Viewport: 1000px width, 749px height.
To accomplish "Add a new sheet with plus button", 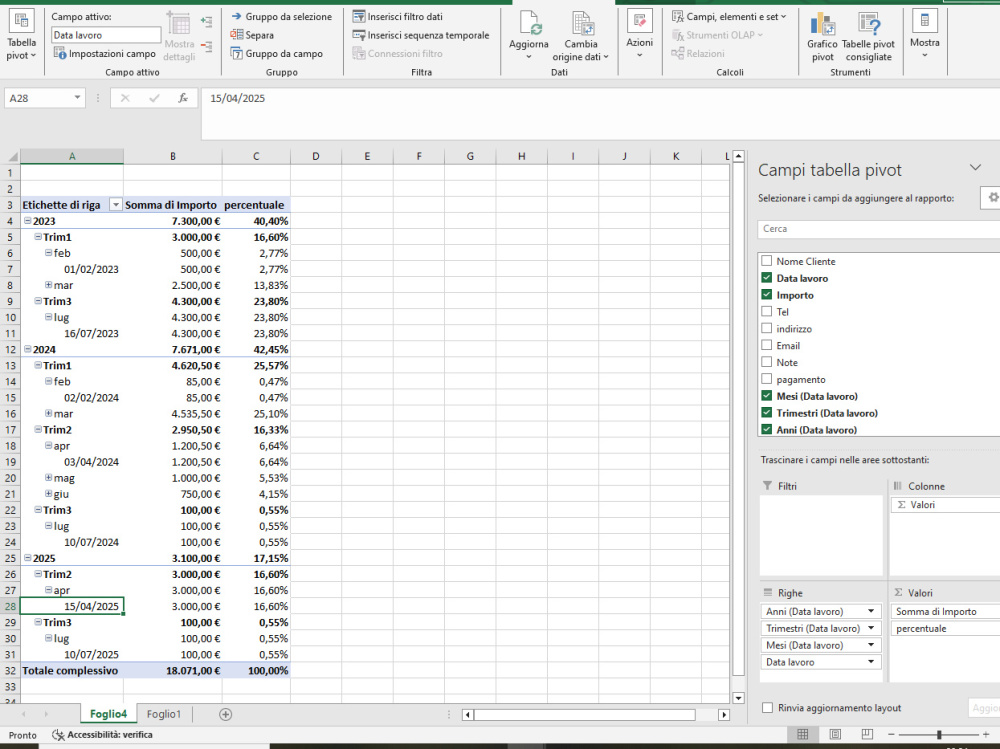I will tap(225, 715).
